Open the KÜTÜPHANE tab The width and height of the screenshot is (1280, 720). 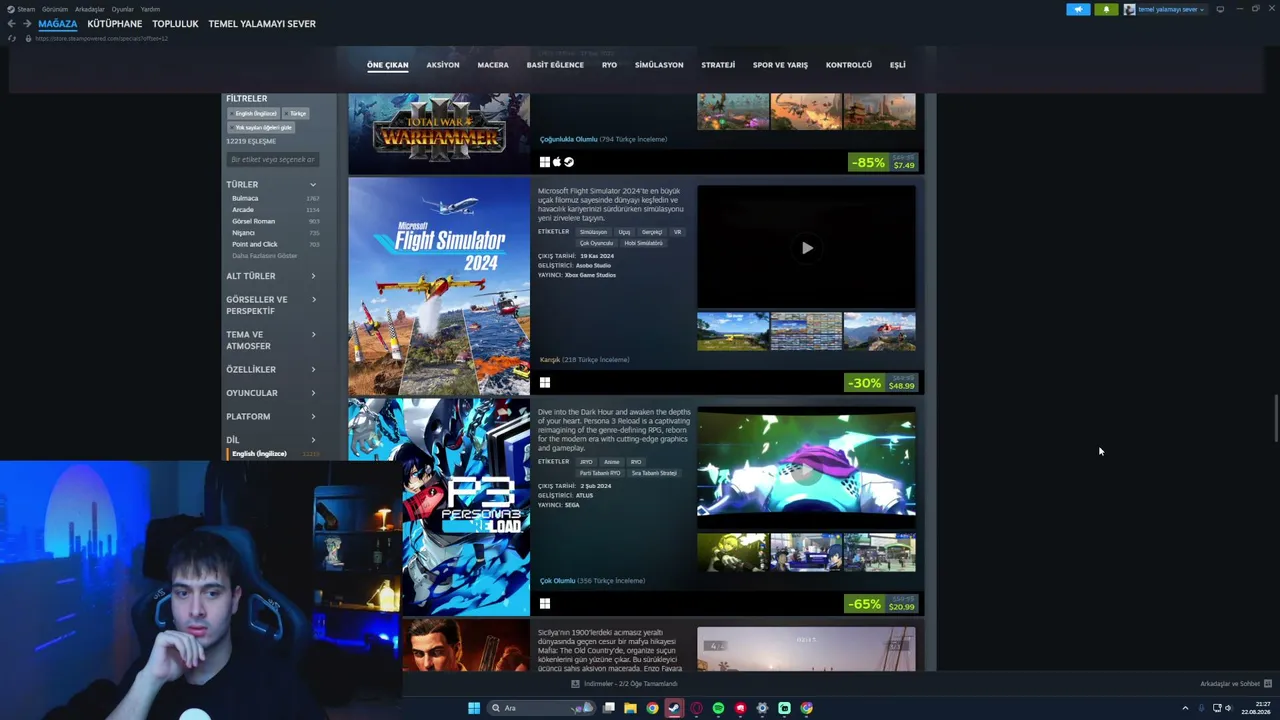click(x=115, y=24)
